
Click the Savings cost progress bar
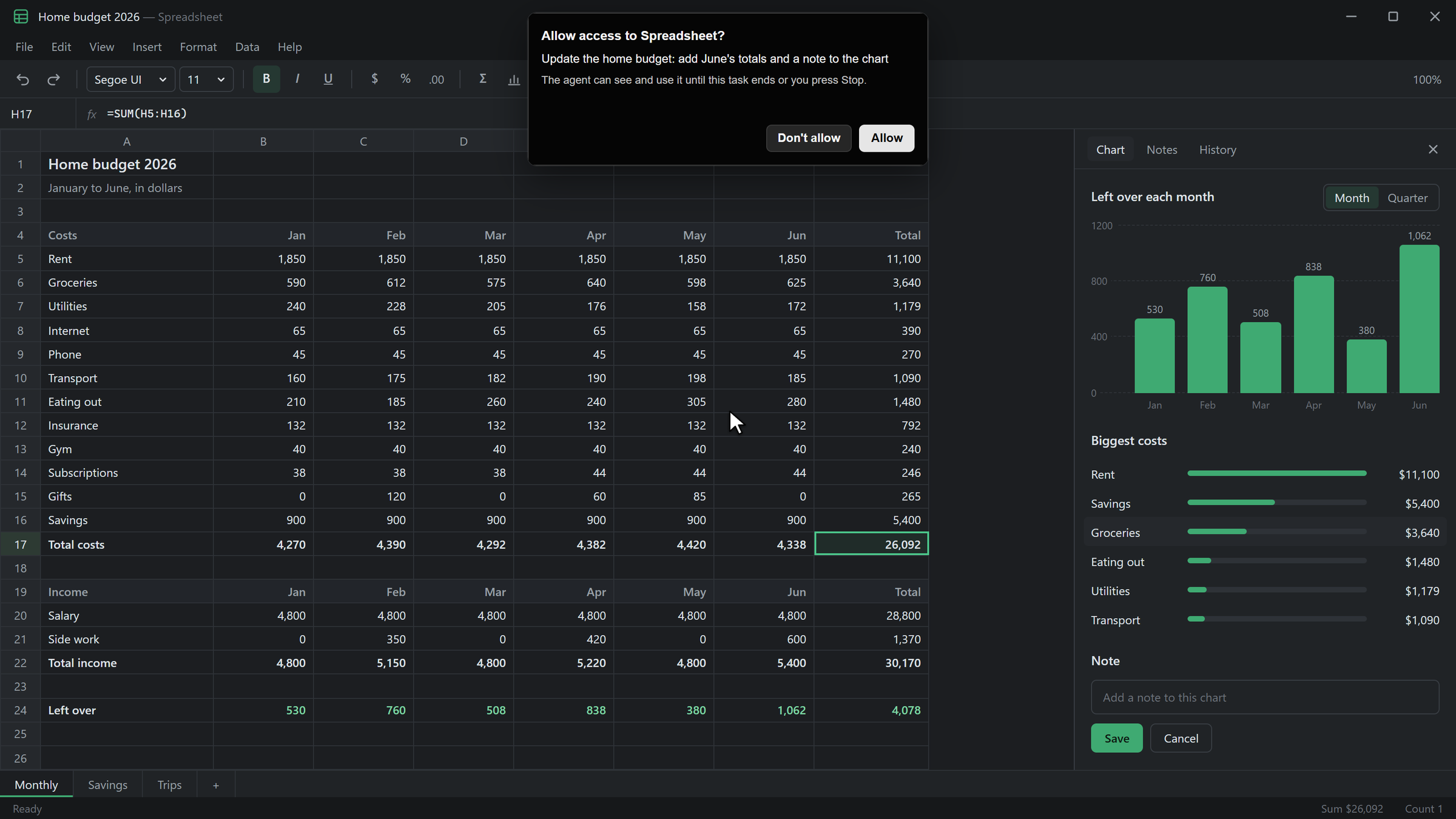(1277, 503)
